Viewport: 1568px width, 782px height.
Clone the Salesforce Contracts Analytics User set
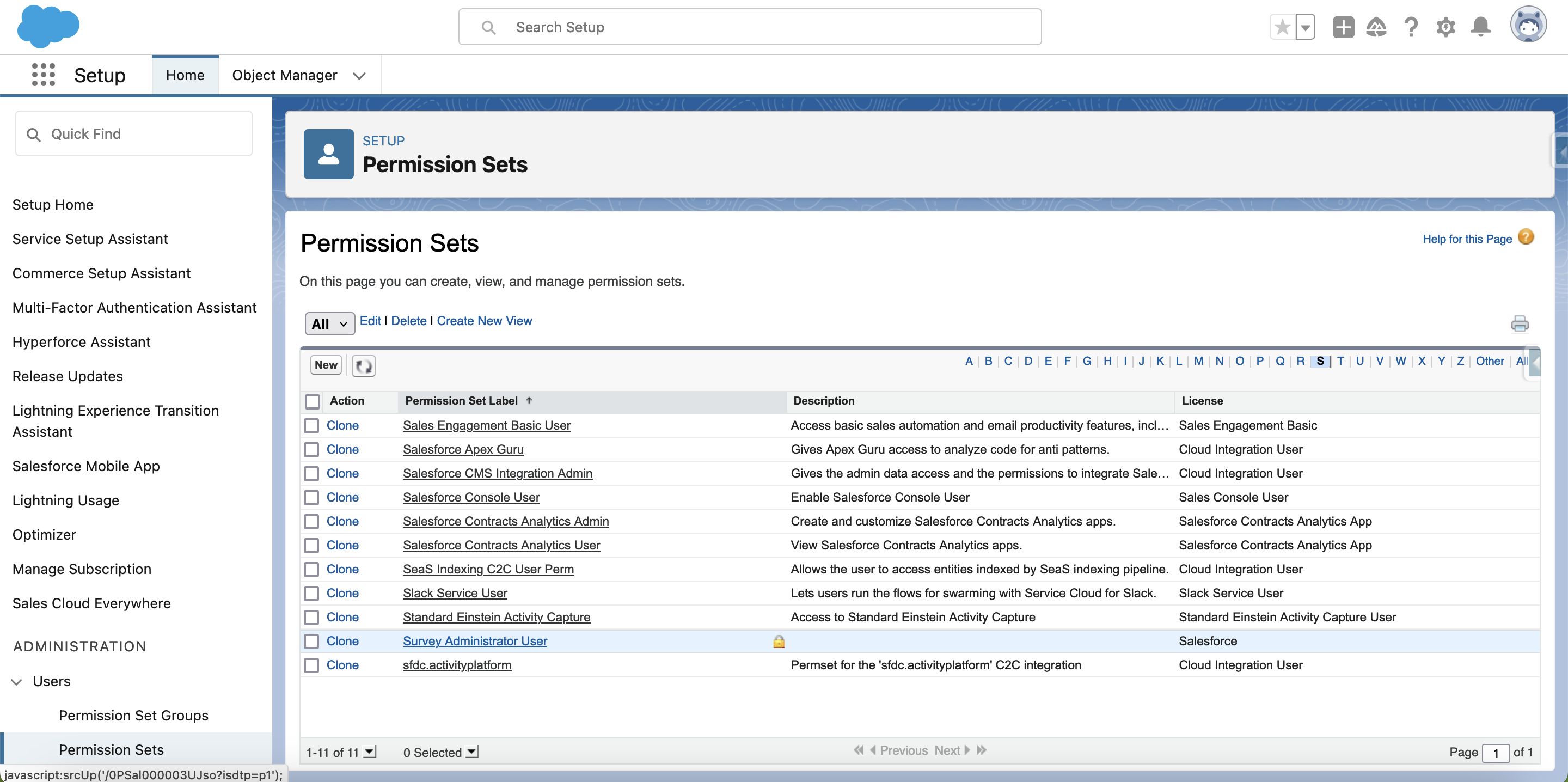coord(342,545)
